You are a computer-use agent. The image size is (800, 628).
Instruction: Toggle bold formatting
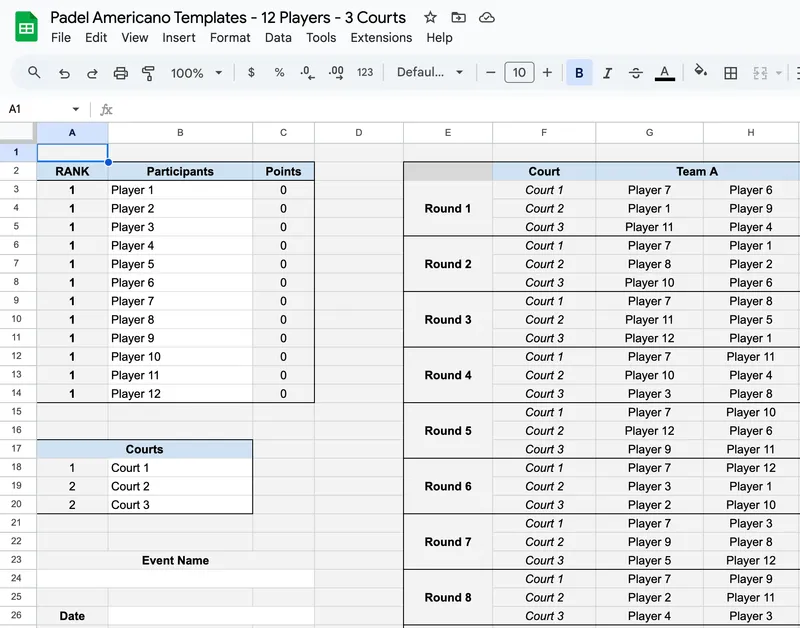point(579,73)
